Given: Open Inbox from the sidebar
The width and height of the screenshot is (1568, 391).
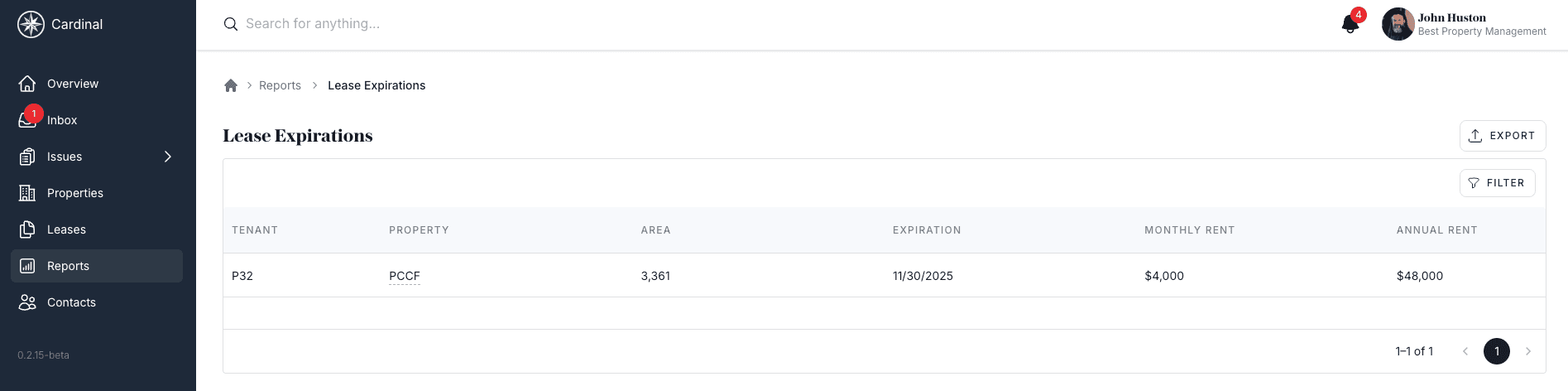Looking at the screenshot, I should [x=61, y=120].
